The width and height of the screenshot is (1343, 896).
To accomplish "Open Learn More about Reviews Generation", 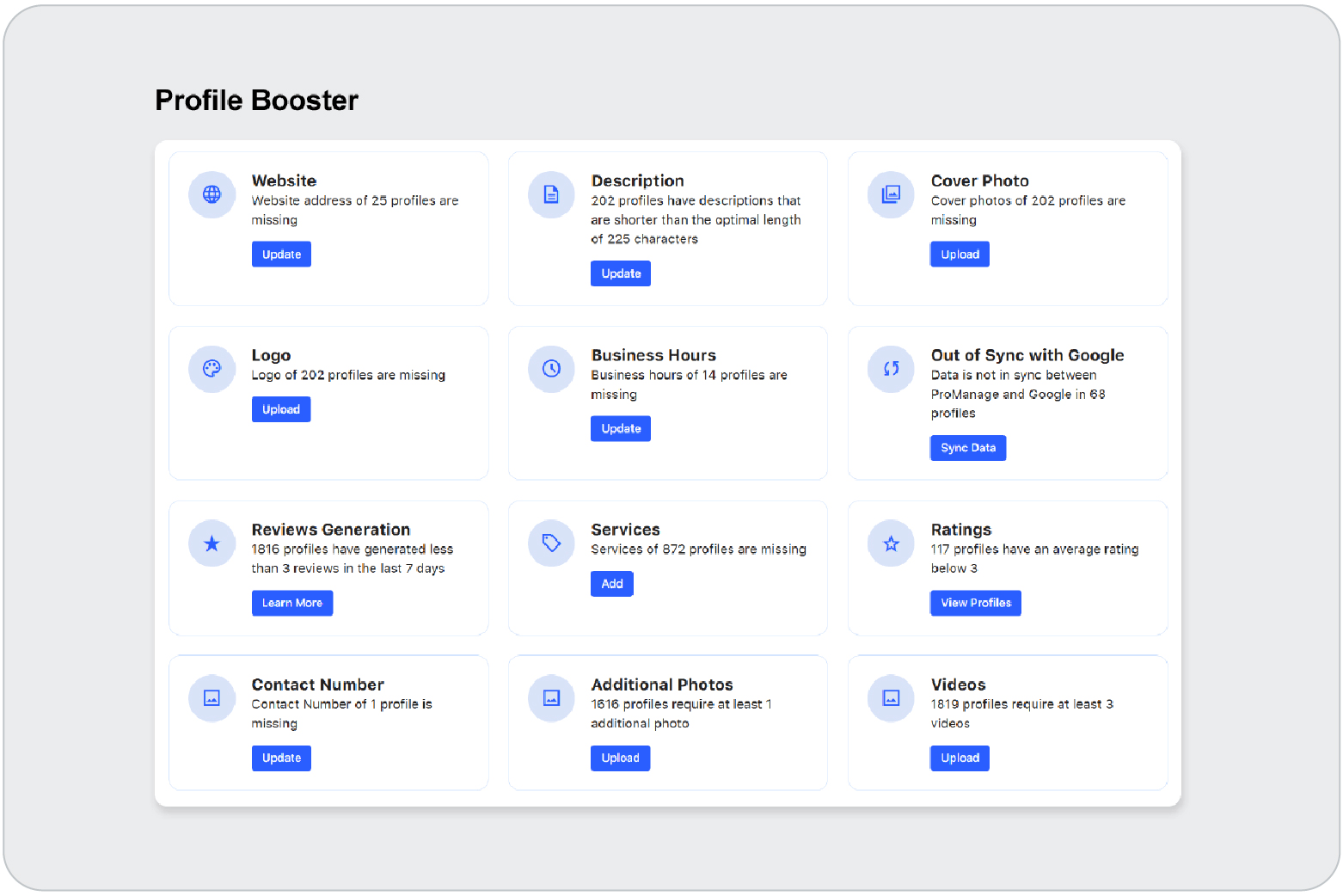I will (291, 603).
